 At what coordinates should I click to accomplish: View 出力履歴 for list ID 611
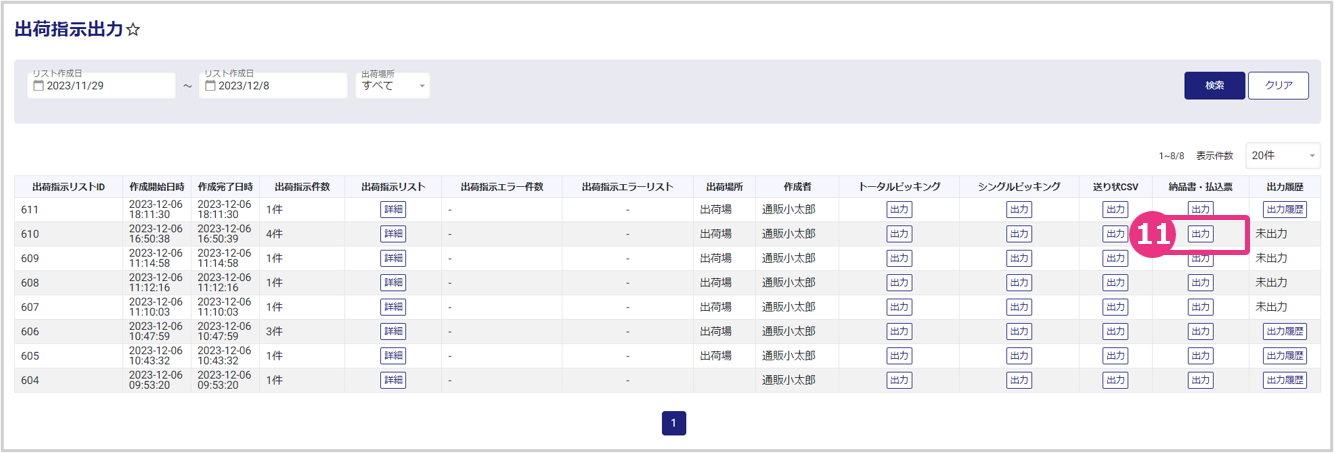tap(1285, 209)
